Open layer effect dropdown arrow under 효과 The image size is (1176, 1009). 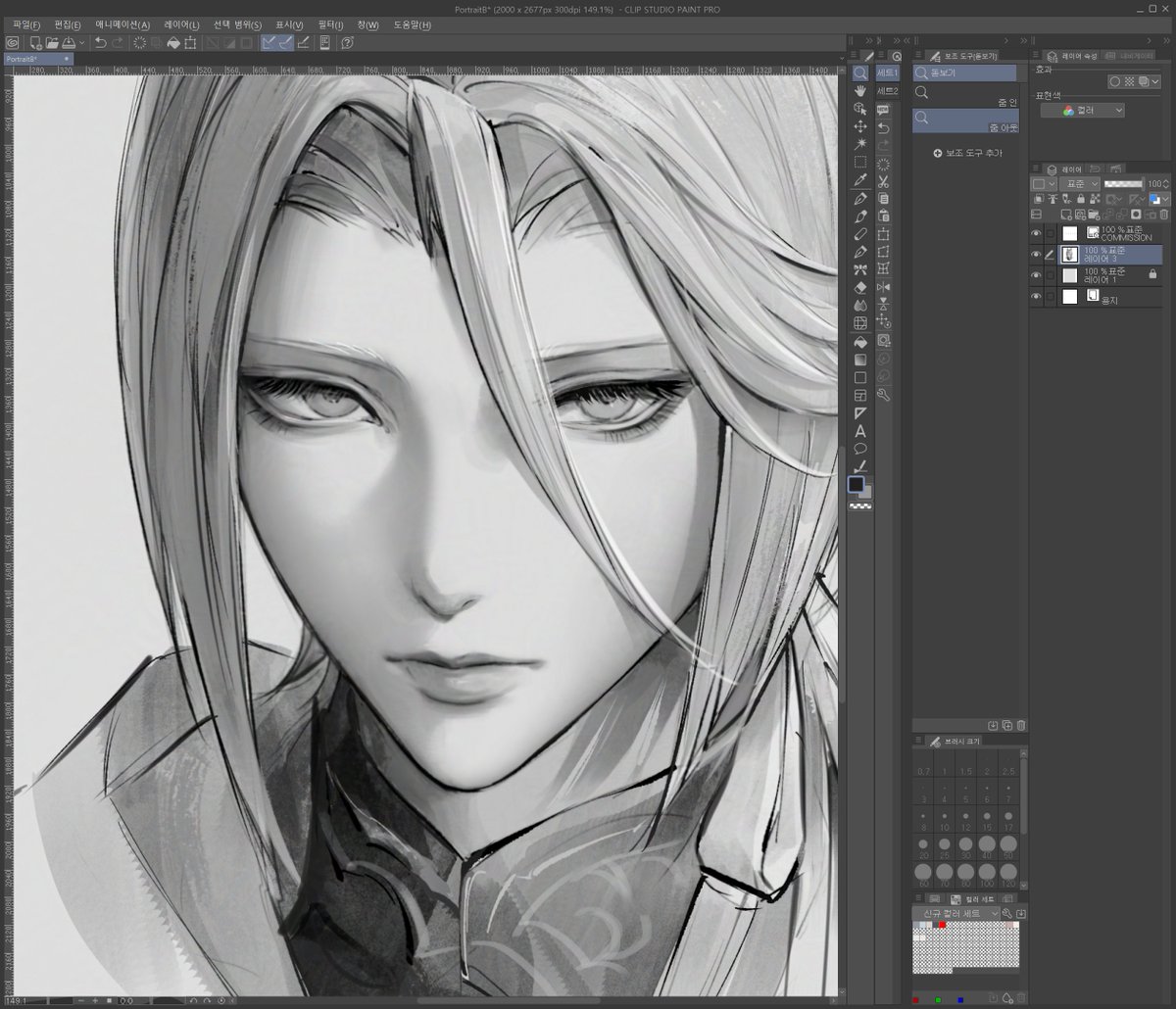click(x=1155, y=82)
